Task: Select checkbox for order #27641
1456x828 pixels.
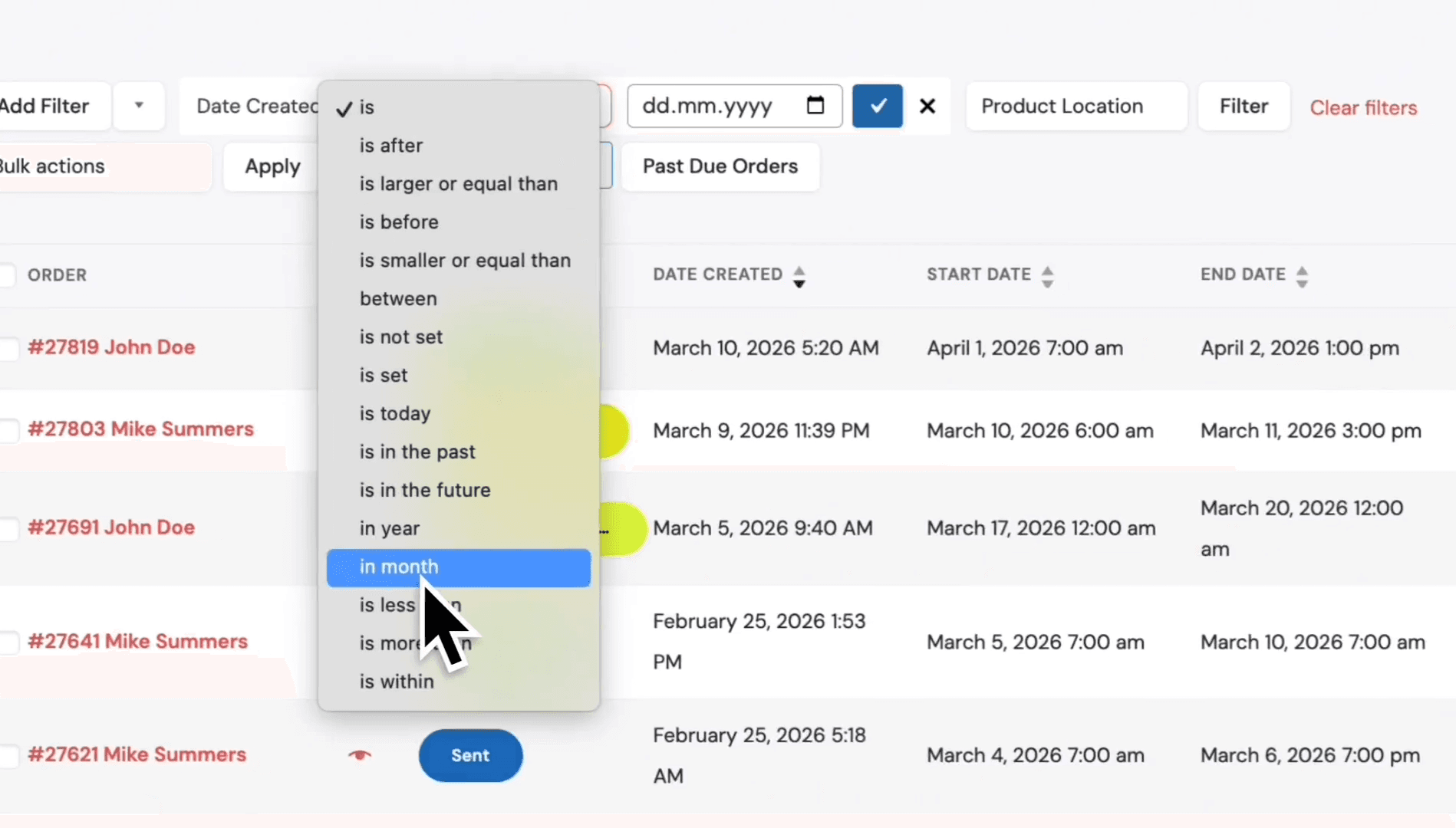Action: 8,642
